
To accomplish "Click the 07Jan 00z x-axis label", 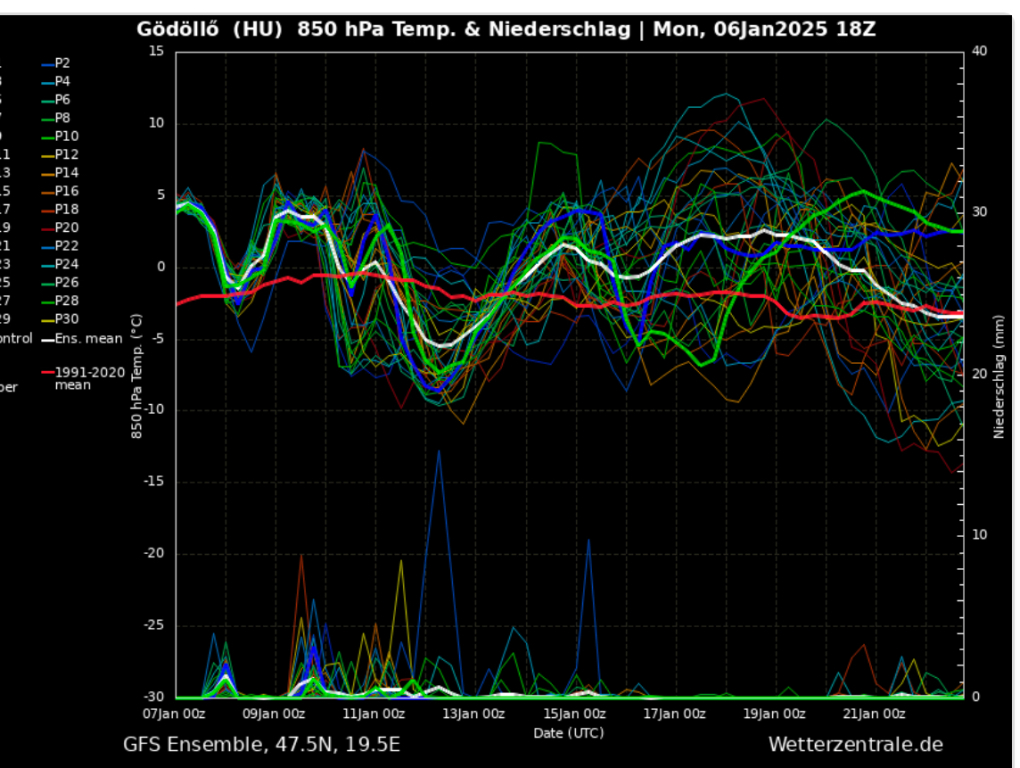I will pos(175,714).
